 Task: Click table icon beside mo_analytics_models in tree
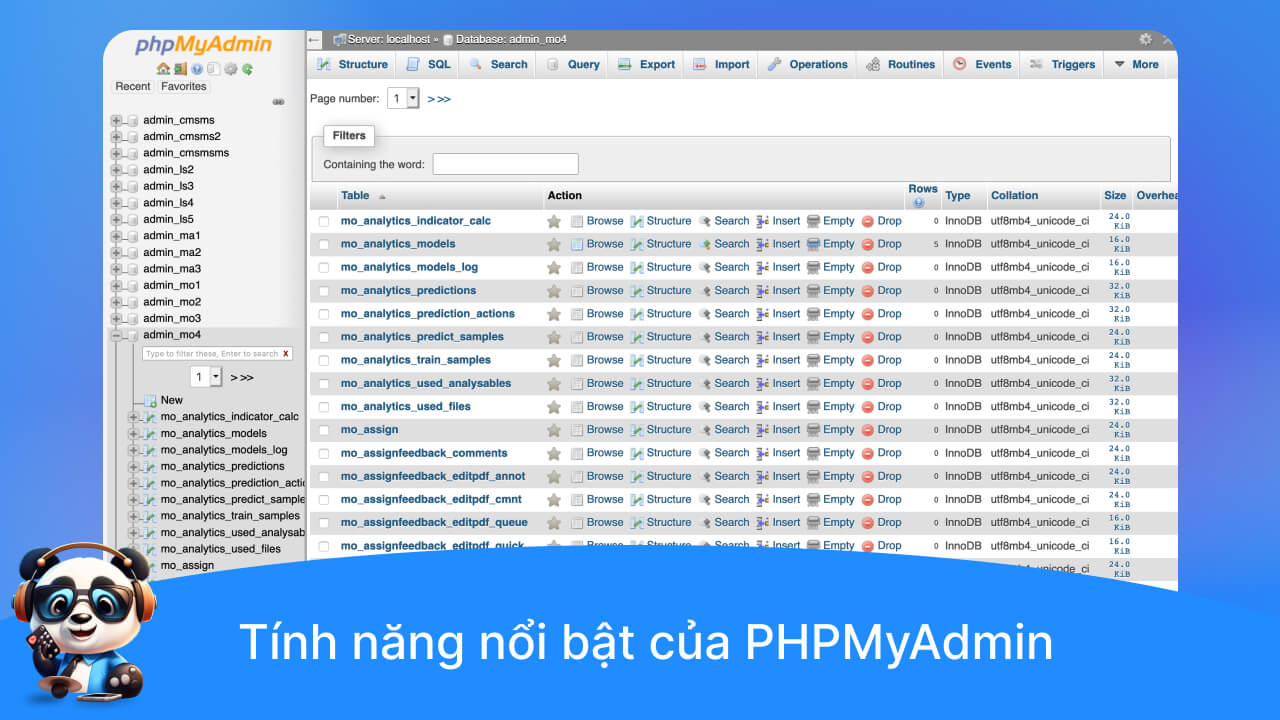150,433
